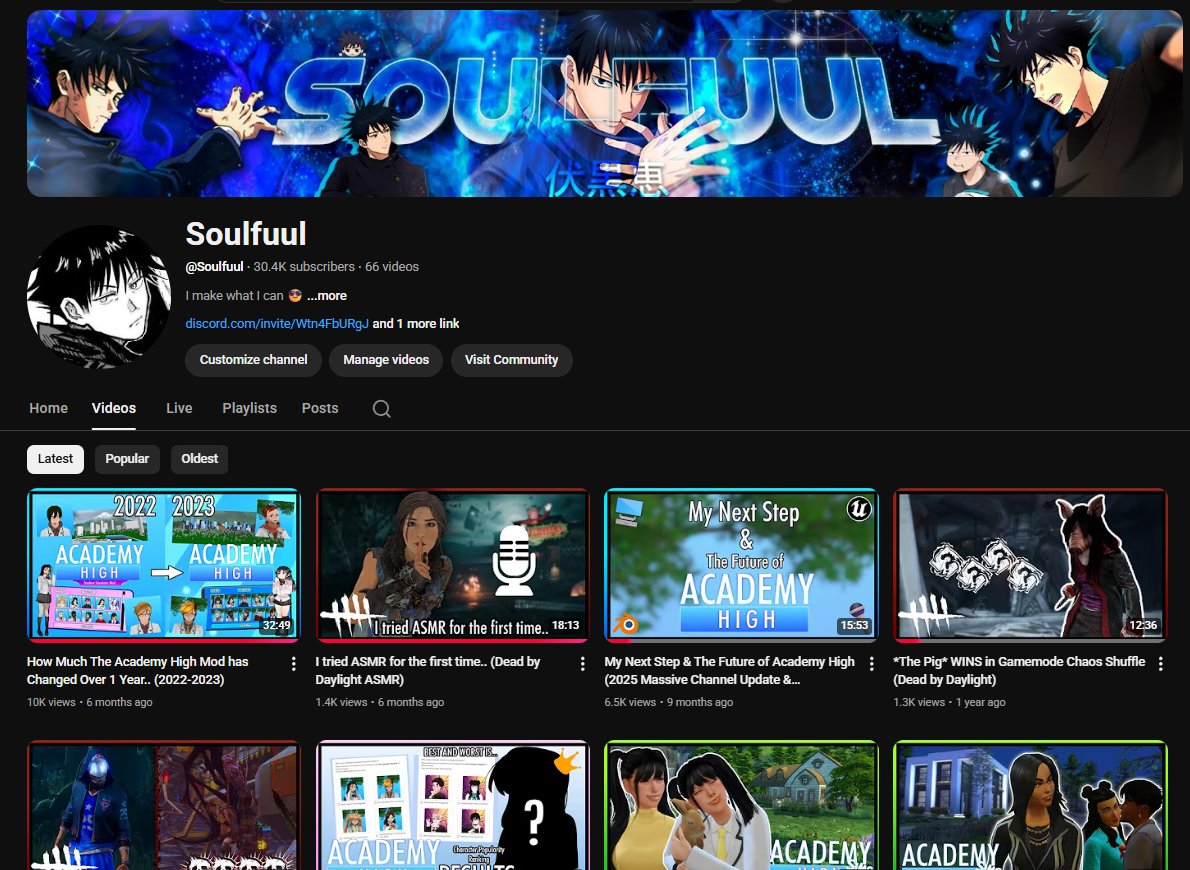
Task: Open the hooded masked killer thumbnail
Action: 164,805
